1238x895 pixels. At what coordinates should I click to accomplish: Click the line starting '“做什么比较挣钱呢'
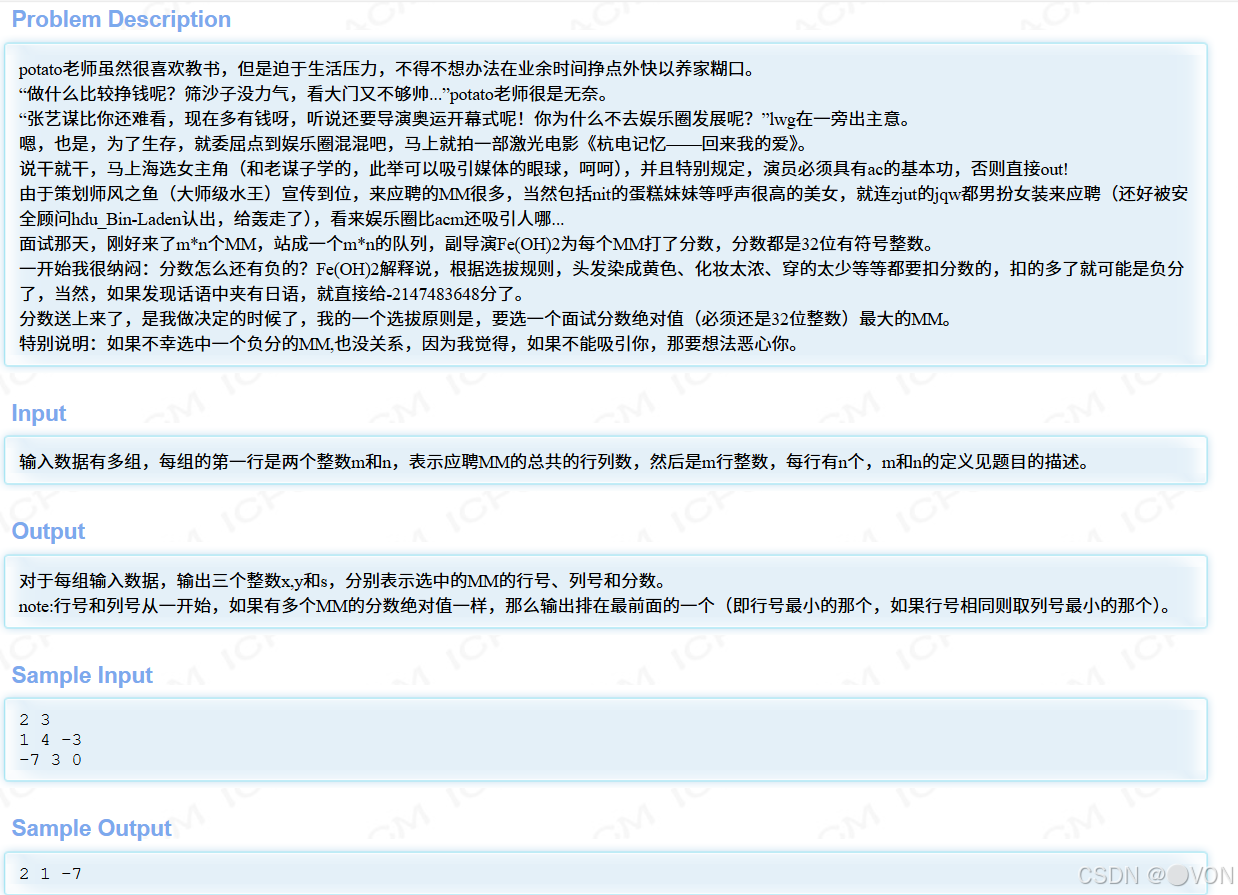pyautogui.click(x=317, y=94)
